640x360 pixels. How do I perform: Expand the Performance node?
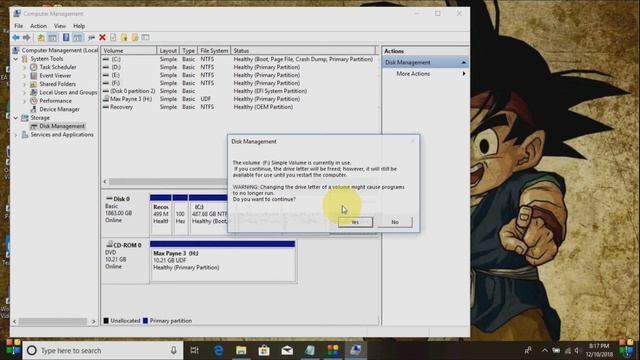pos(24,101)
